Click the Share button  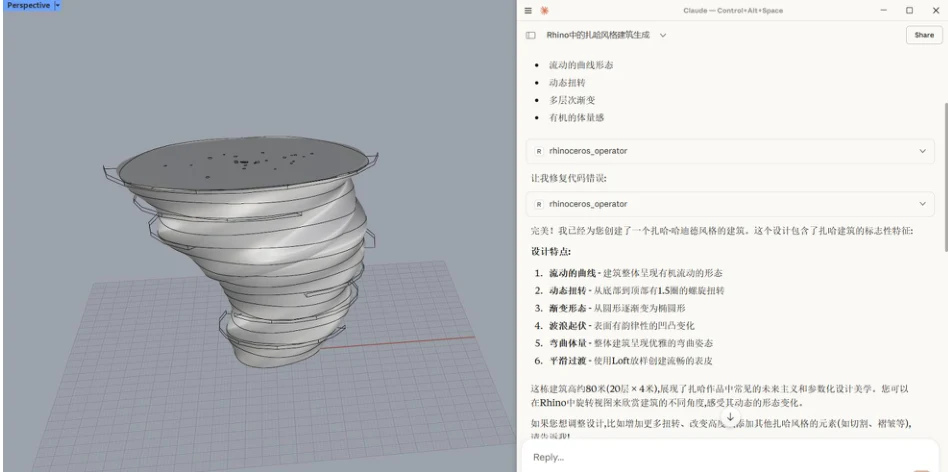(x=924, y=35)
